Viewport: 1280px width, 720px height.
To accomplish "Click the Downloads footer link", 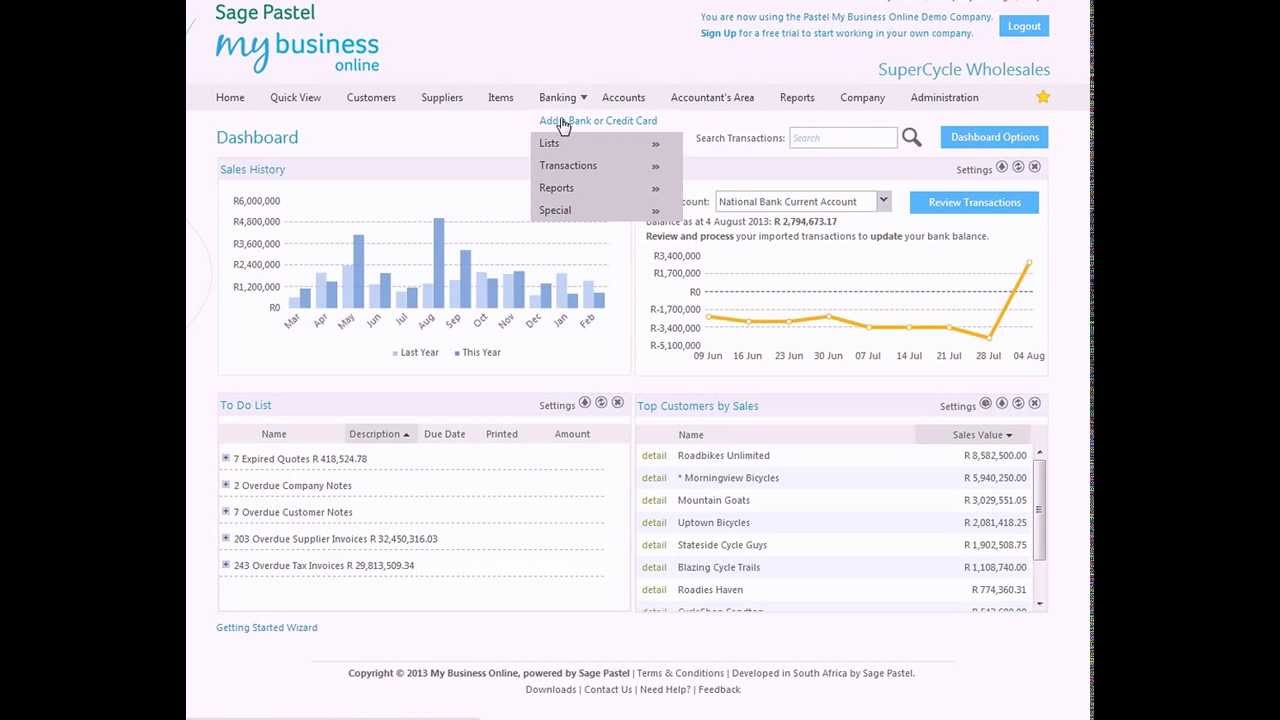I will pos(551,689).
